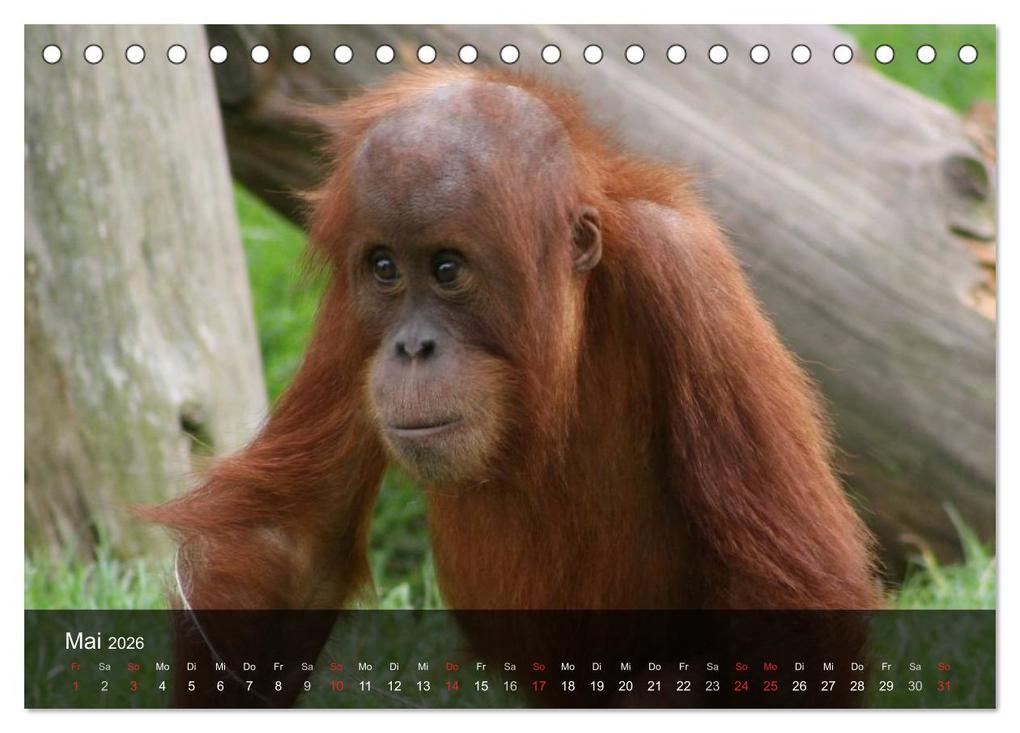The height and width of the screenshot is (733, 1020).
Task: Select day 1 in the calendar strip
Action: click(x=75, y=686)
